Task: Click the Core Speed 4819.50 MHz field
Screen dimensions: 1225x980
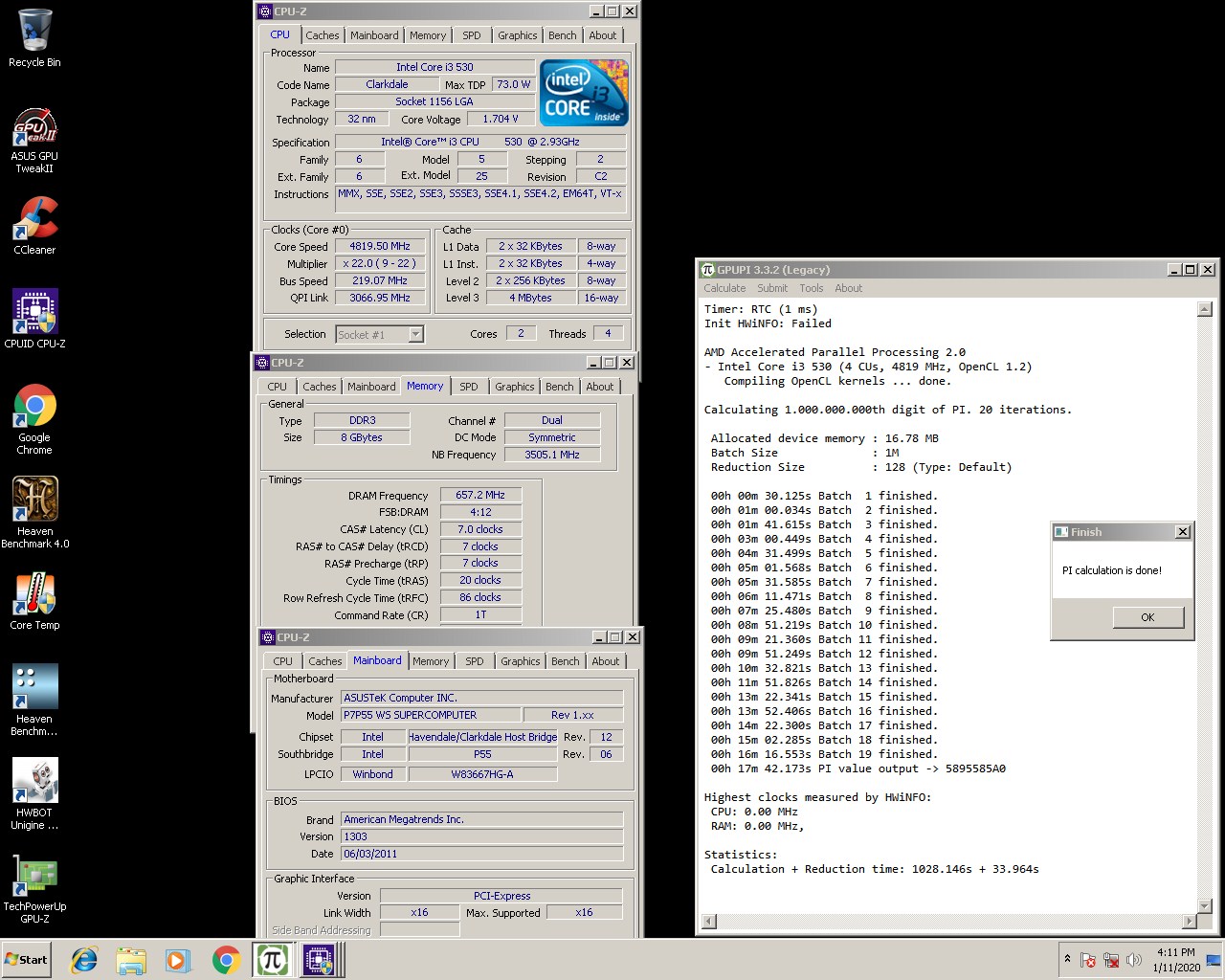Action: 380,246
